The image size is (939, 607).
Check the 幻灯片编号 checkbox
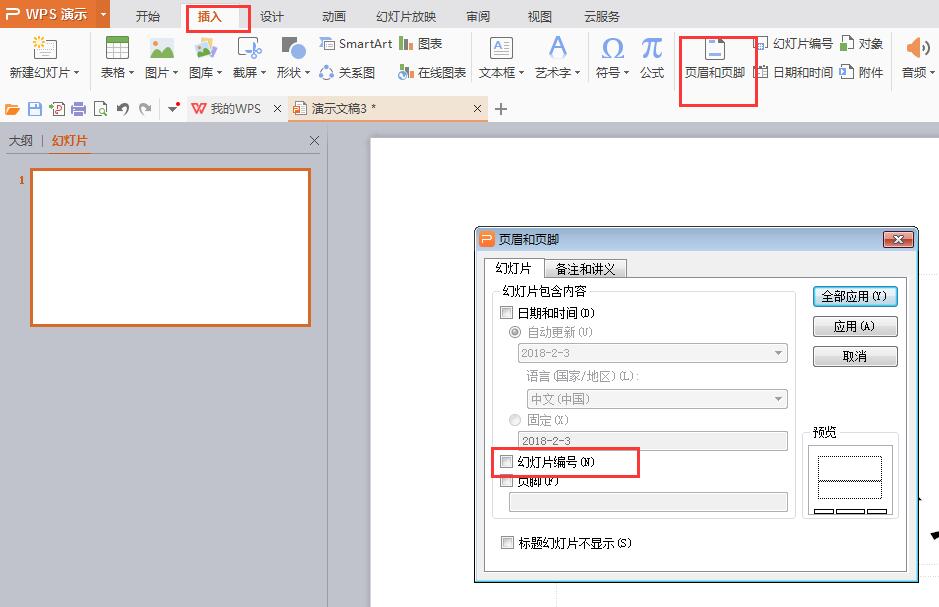tap(507, 462)
